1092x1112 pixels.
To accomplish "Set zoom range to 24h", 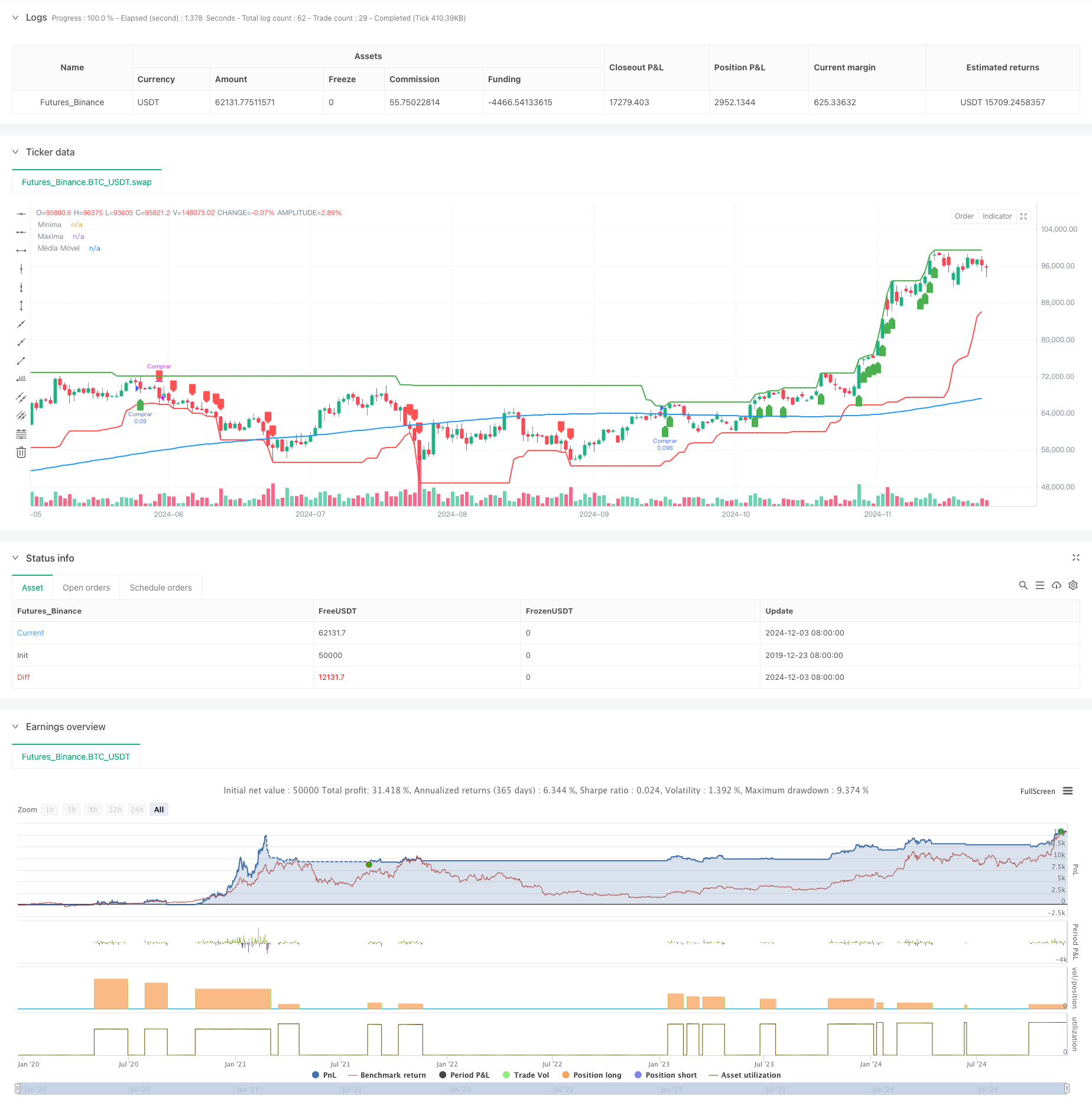I will [x=137, y=809].
